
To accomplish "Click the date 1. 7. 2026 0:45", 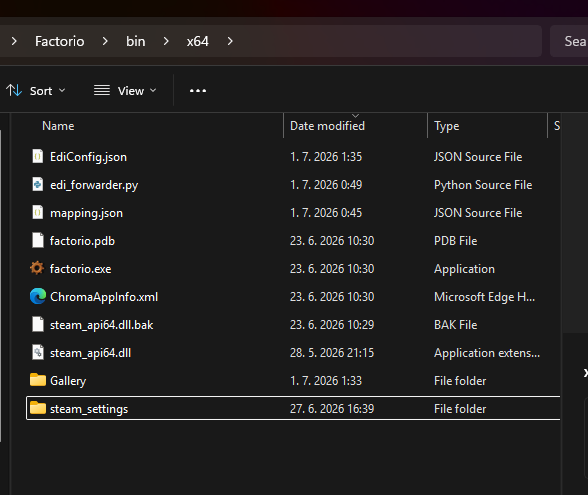I will click(x=326, y=213).
